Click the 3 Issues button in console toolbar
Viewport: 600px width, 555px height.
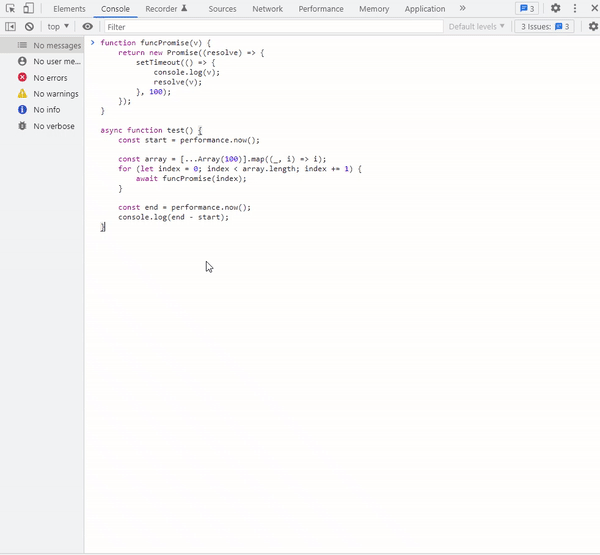(x=545, y=26)
